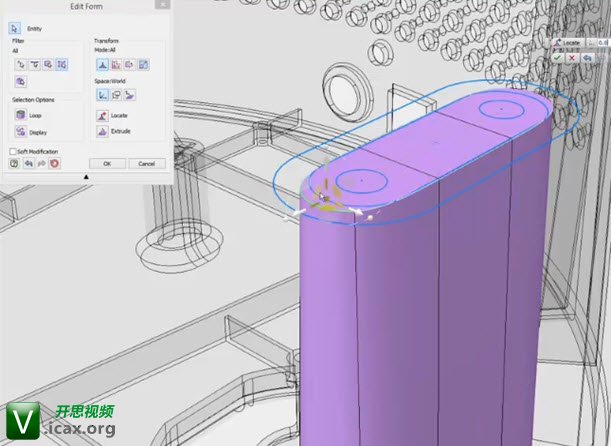611x446 pixels.
Task: Click the value field in the mini toolbar
Action: coord(604,42)
